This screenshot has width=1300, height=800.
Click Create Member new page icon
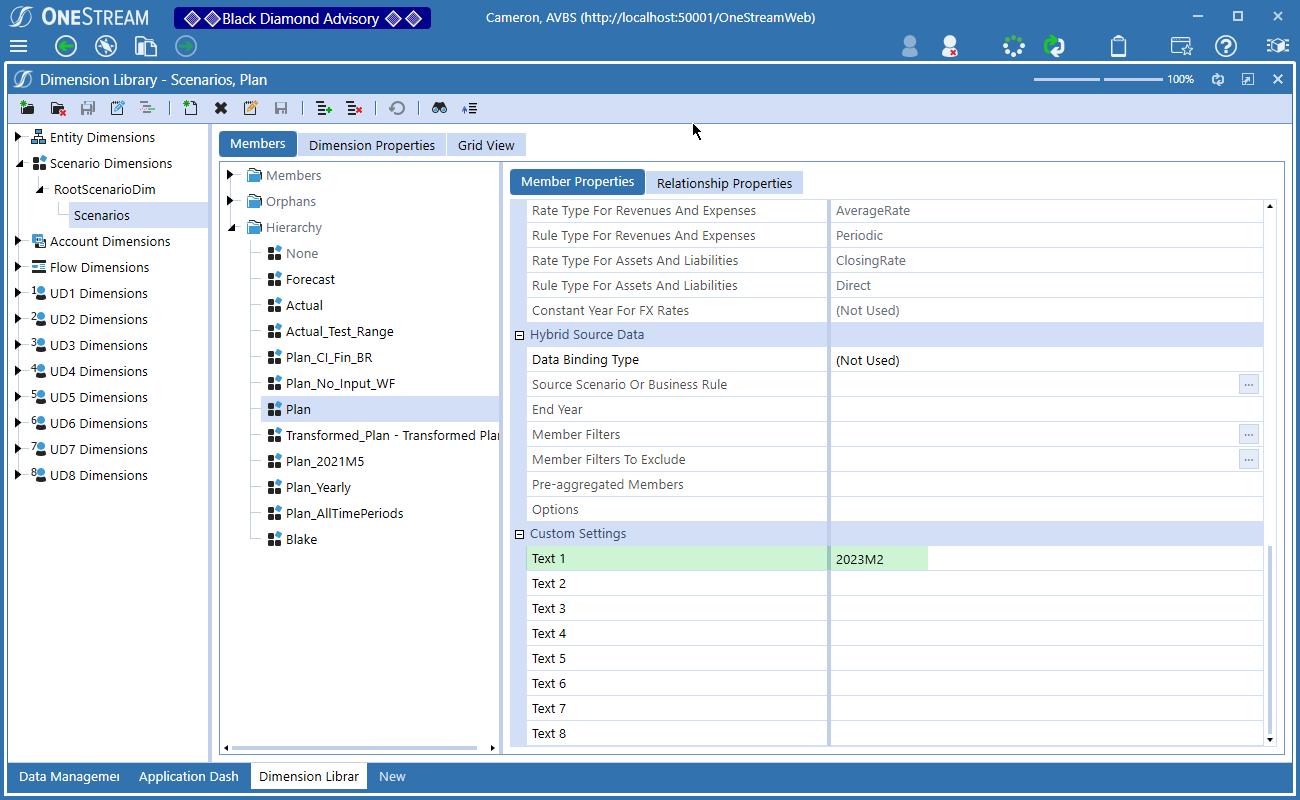(190, 108)
